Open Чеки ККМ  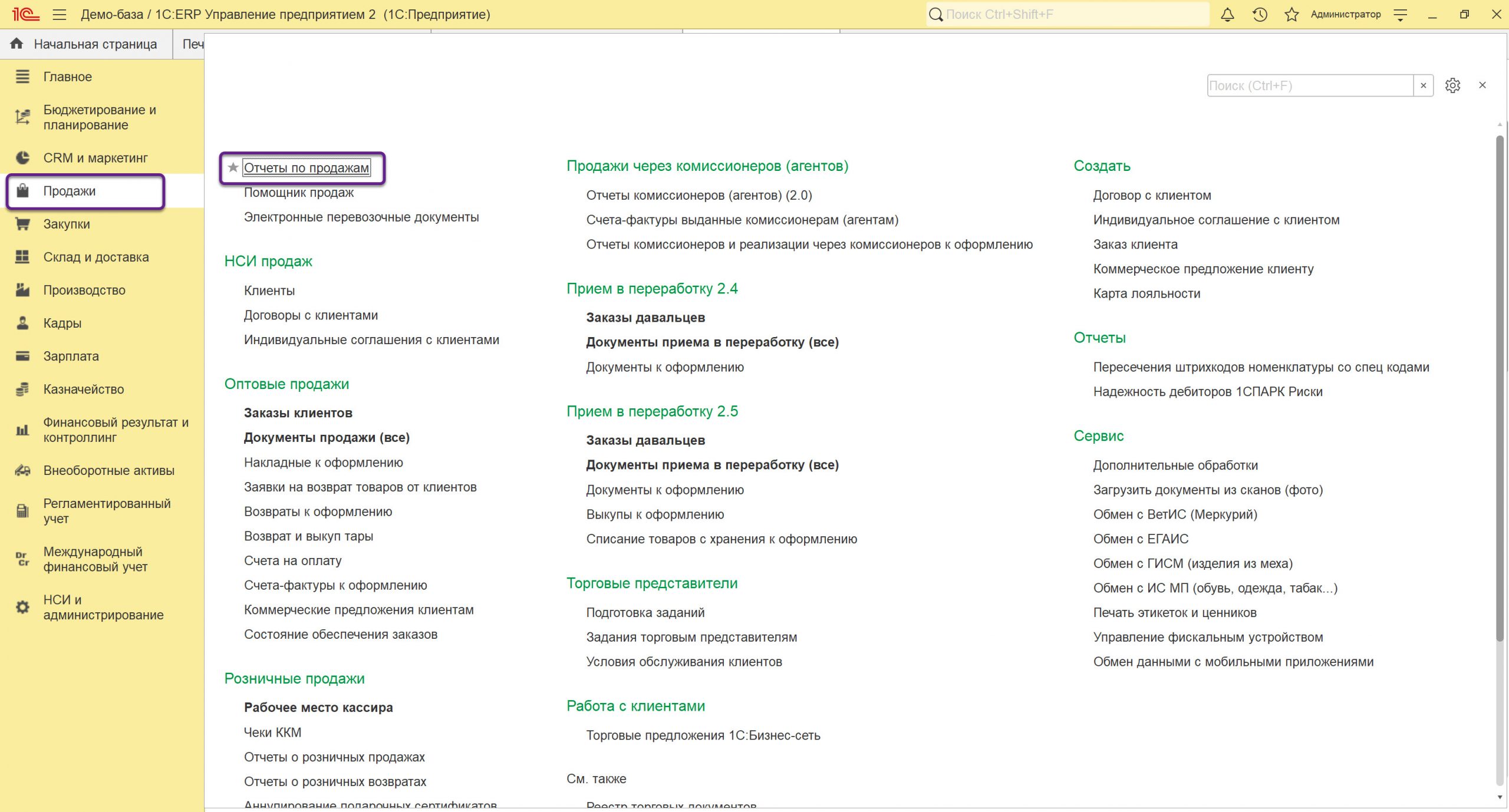[x=272, y=732]
